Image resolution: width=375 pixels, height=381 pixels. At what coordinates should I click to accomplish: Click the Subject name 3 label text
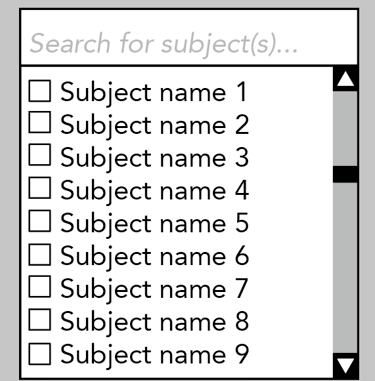(x=155, y=158)
